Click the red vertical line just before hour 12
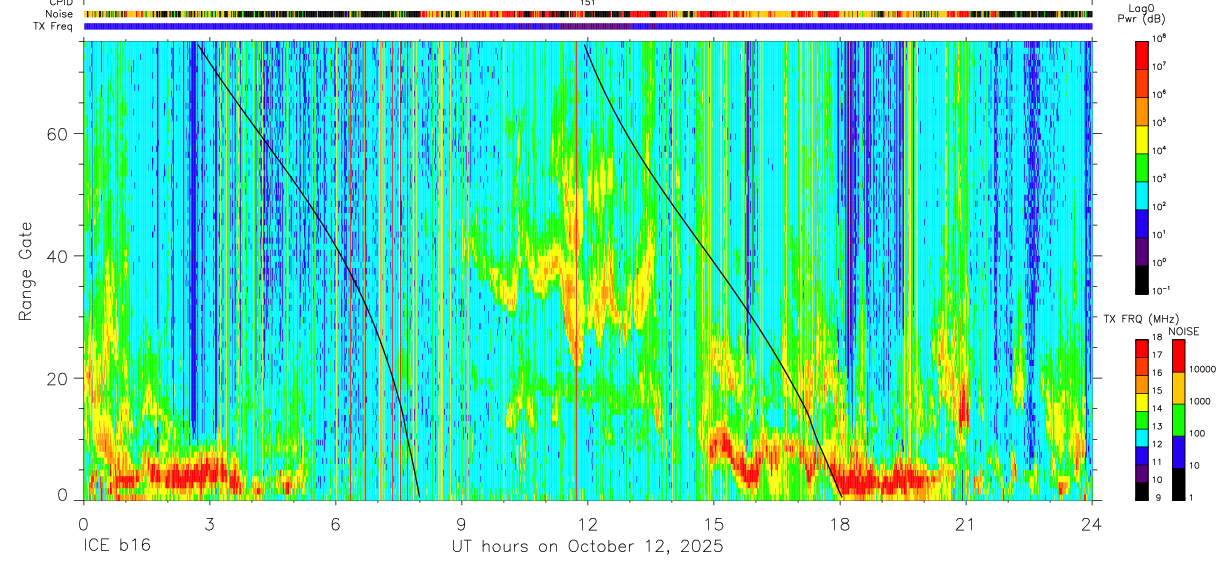The image size is (1228, 567). pos(576,270)
